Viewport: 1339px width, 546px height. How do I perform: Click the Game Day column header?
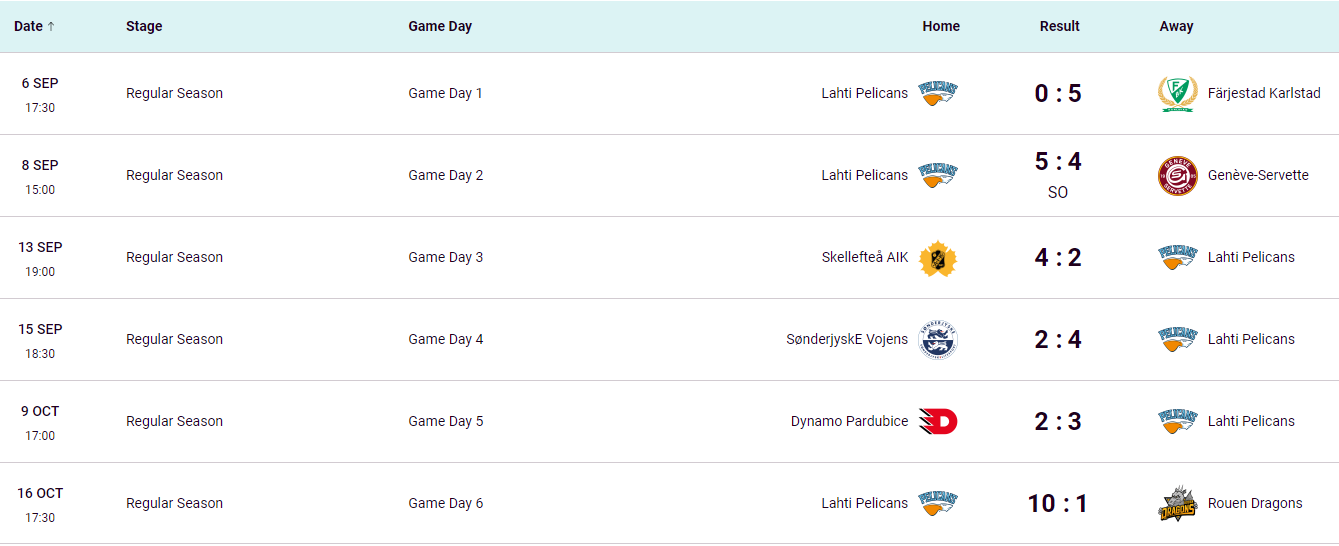click(440, 27)
